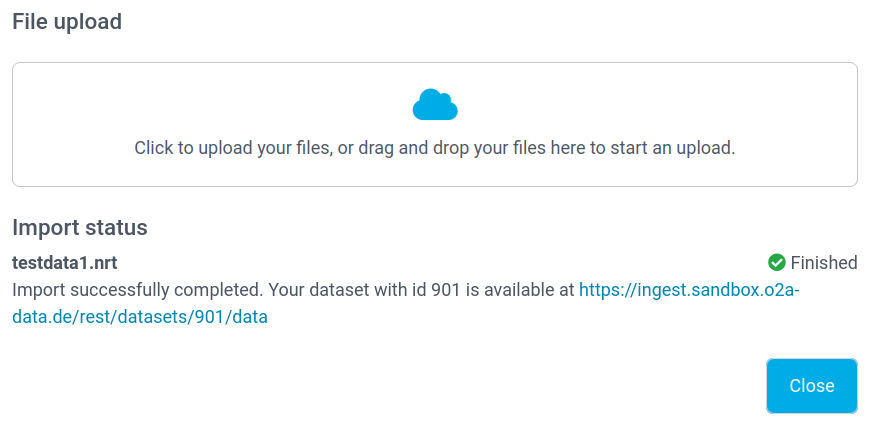This screenshot has width=872, height=438.
Task: Click the 'Import status' heading
Action: pos(80,227)
